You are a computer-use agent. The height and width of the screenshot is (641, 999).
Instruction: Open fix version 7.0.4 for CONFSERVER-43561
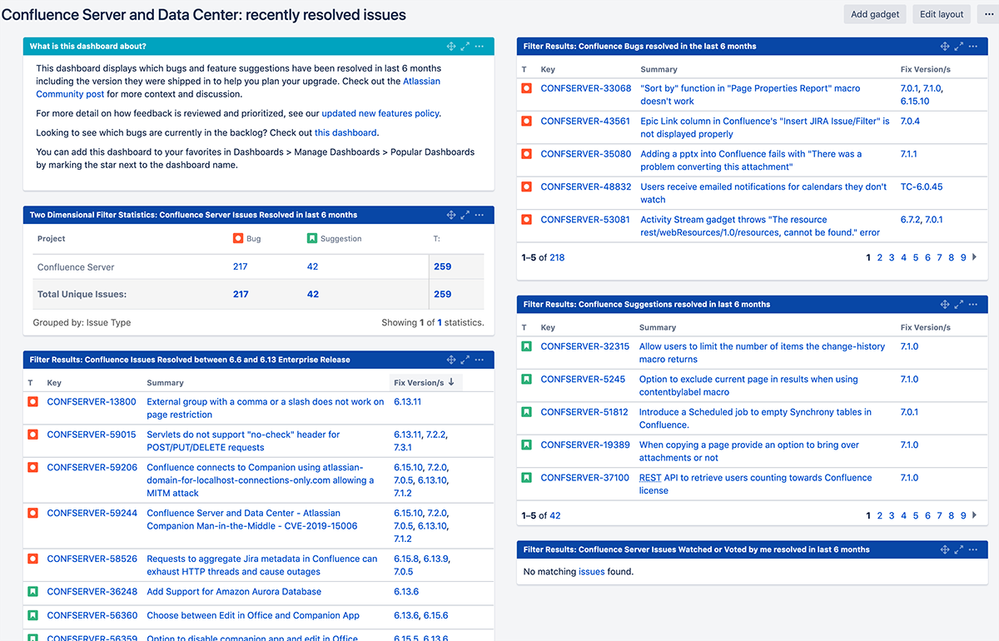910,121
